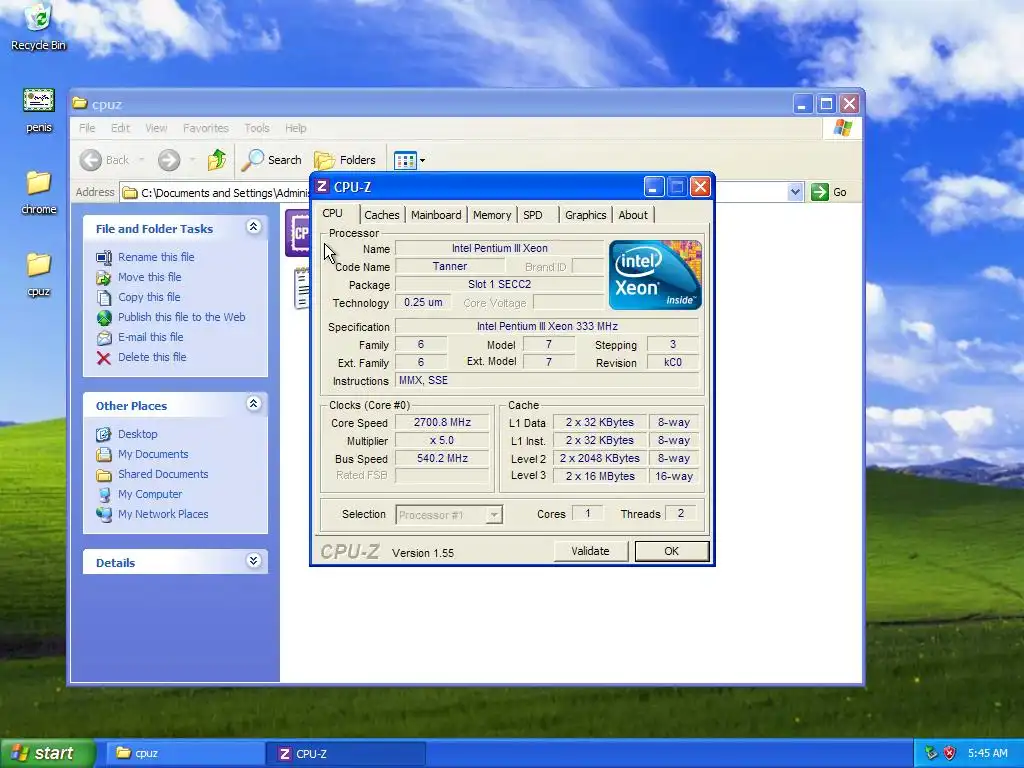Open My Computer in Other Places
Screen dimensions: 1024x768
[150, 494]
